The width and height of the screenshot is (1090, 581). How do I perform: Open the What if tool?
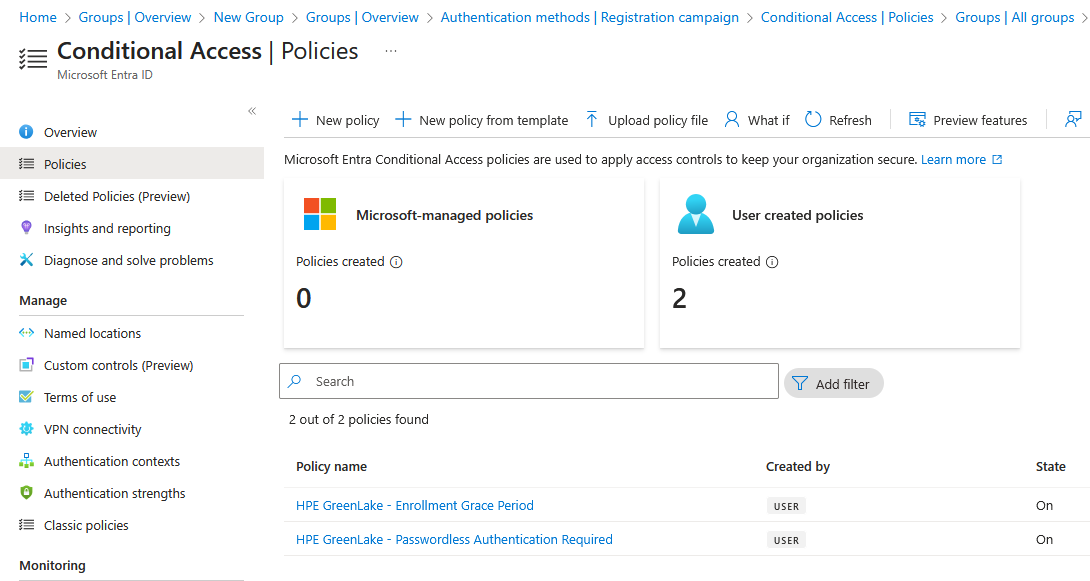[756, 120]
